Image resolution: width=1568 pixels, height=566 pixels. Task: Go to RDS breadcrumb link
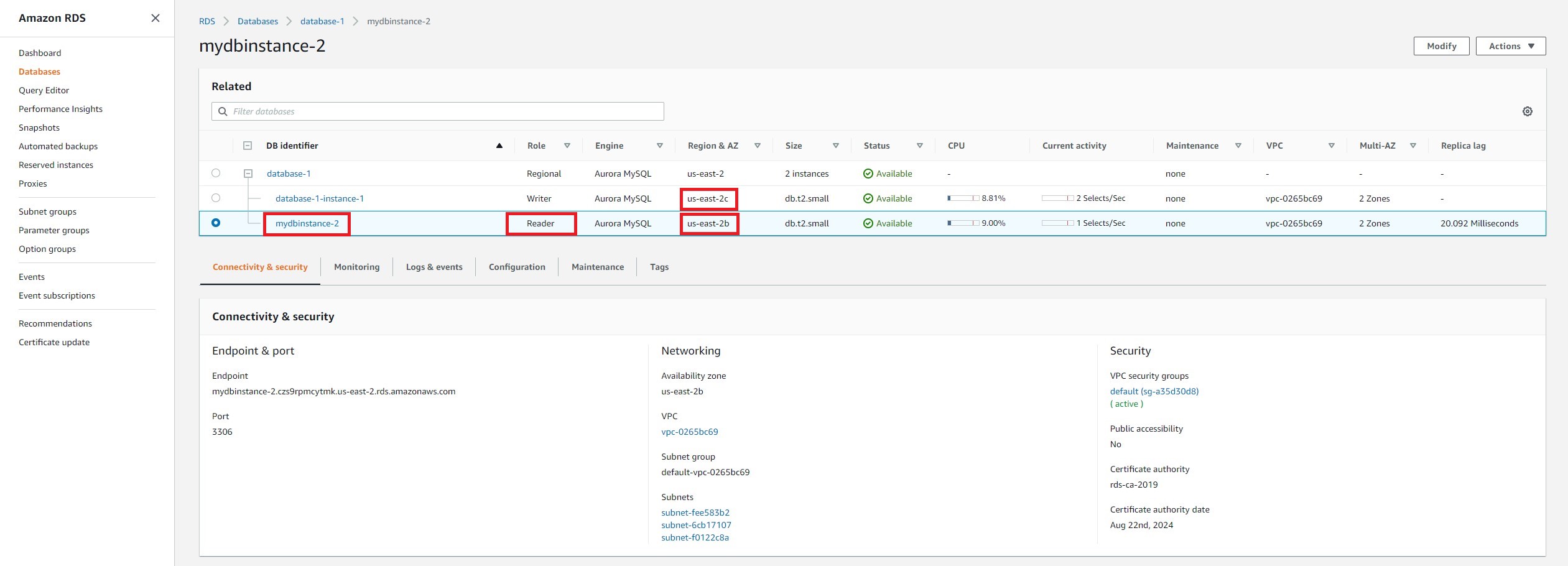pos(207,21)
